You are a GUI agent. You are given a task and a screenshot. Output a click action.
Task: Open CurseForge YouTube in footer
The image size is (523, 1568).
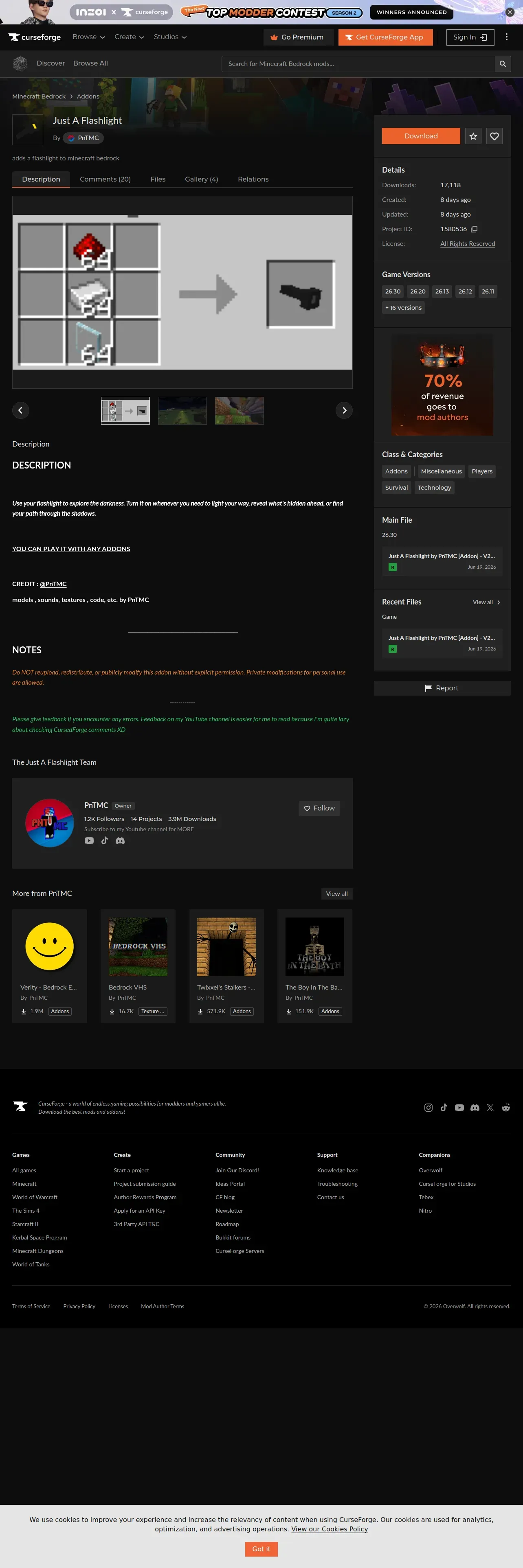[459, 1108]
